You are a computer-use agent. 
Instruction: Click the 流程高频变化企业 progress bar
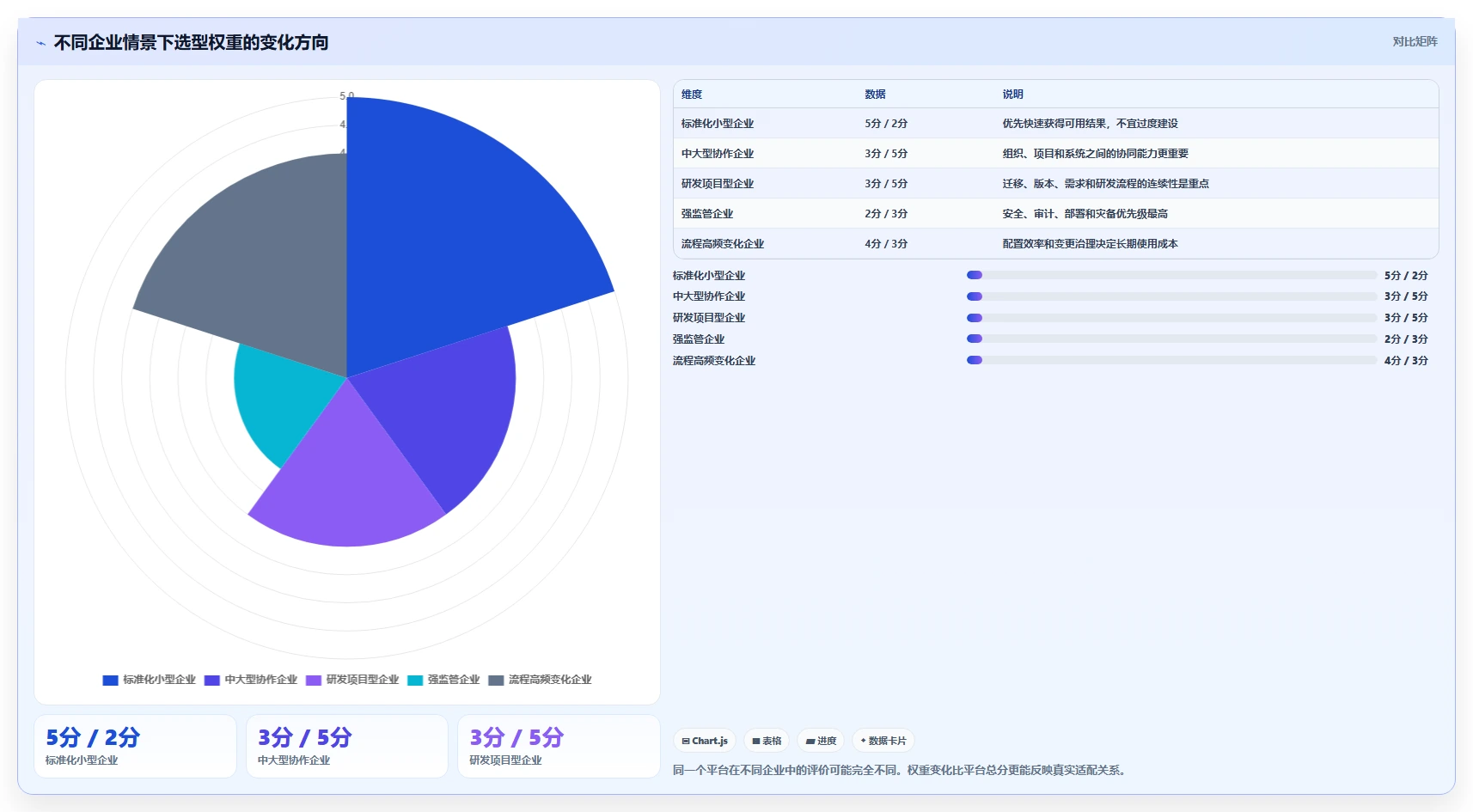1171,360
